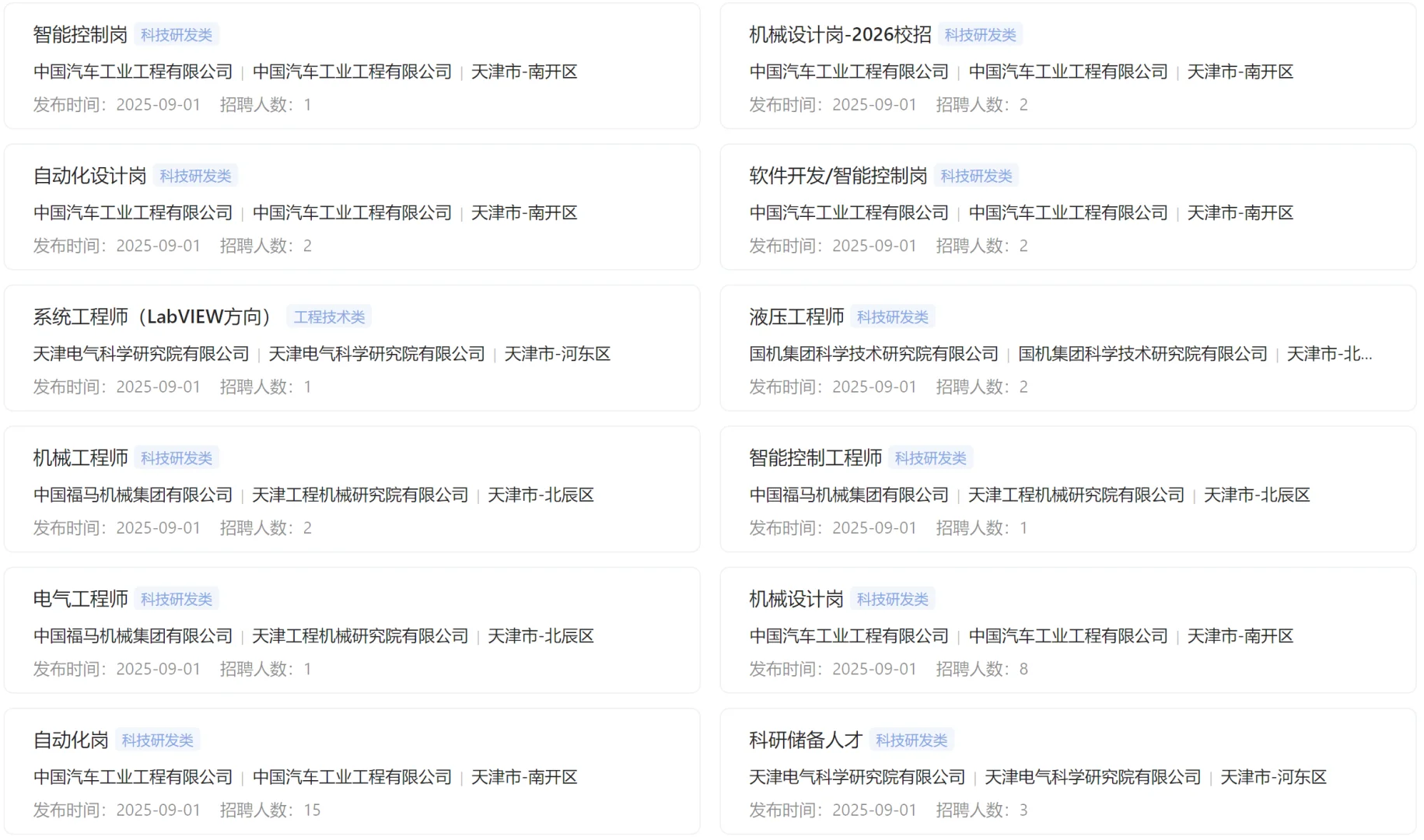The image size is (1424, 840).
Task: Open the 液压工程师 job listing
Action: click(x=796, y=317)
